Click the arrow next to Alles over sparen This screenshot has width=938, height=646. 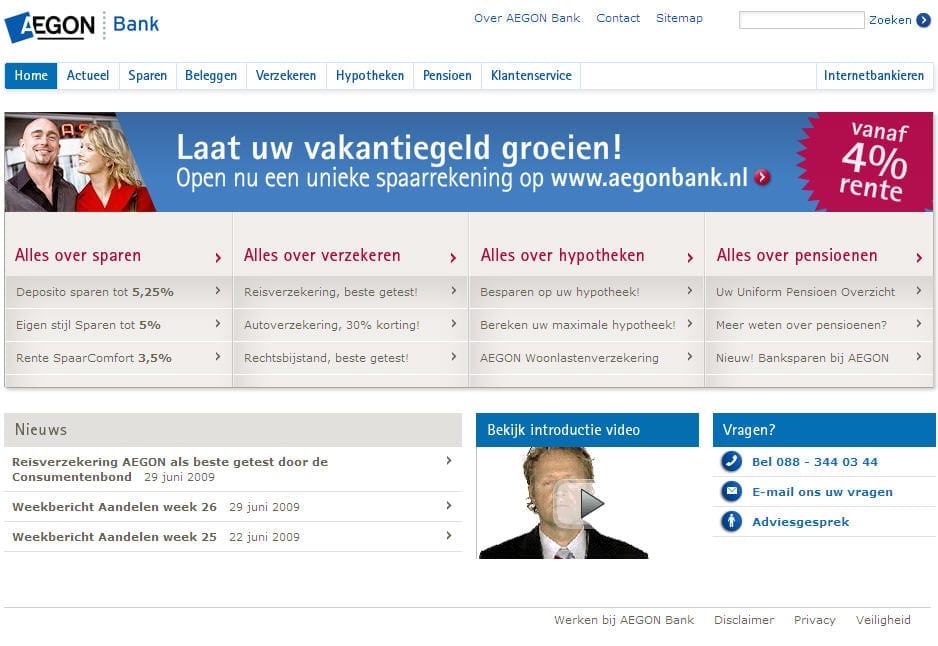tap(218, 257)
